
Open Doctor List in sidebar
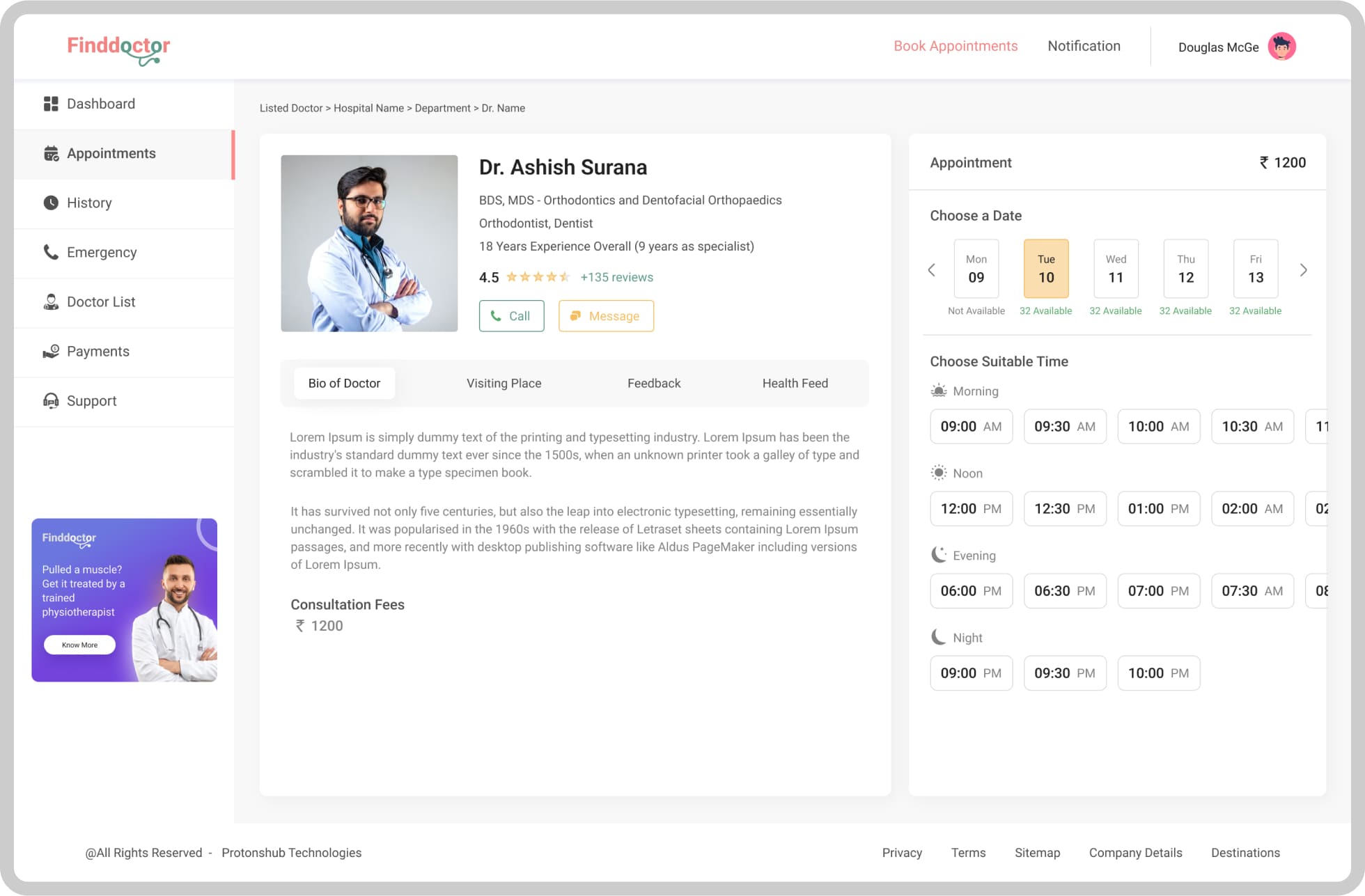[x=124, y=301]
